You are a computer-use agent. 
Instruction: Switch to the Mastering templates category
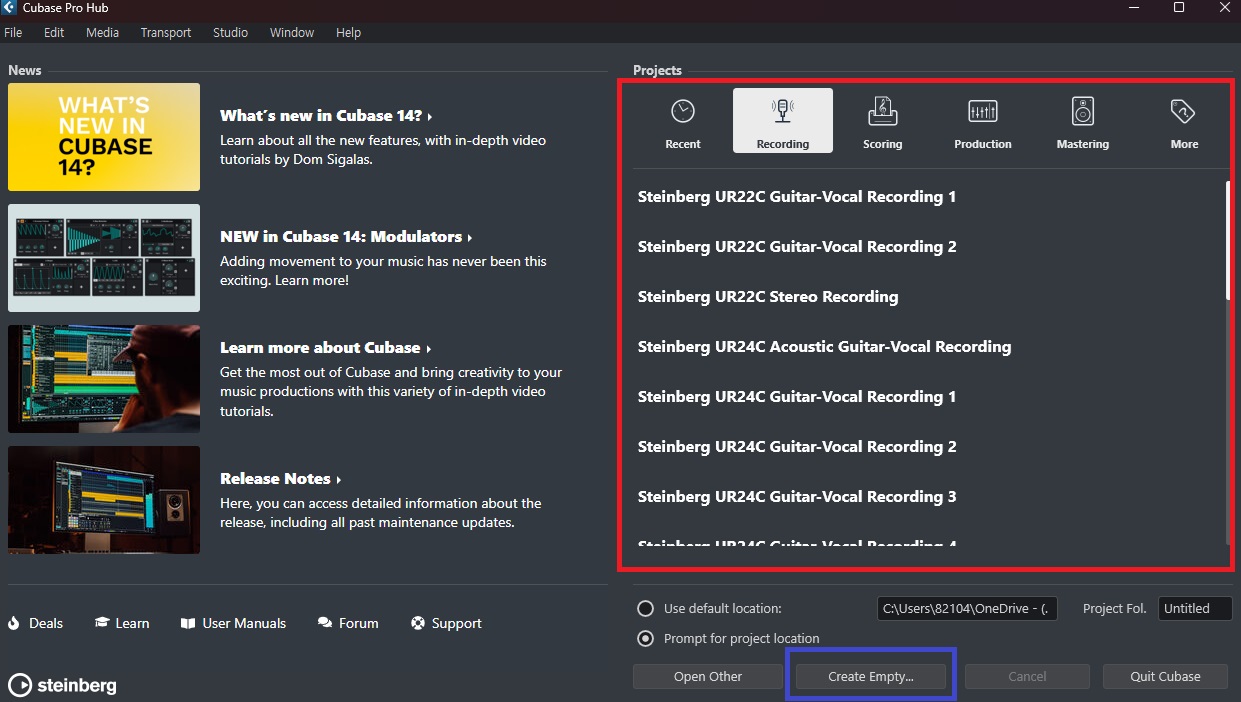(1083, 122)
